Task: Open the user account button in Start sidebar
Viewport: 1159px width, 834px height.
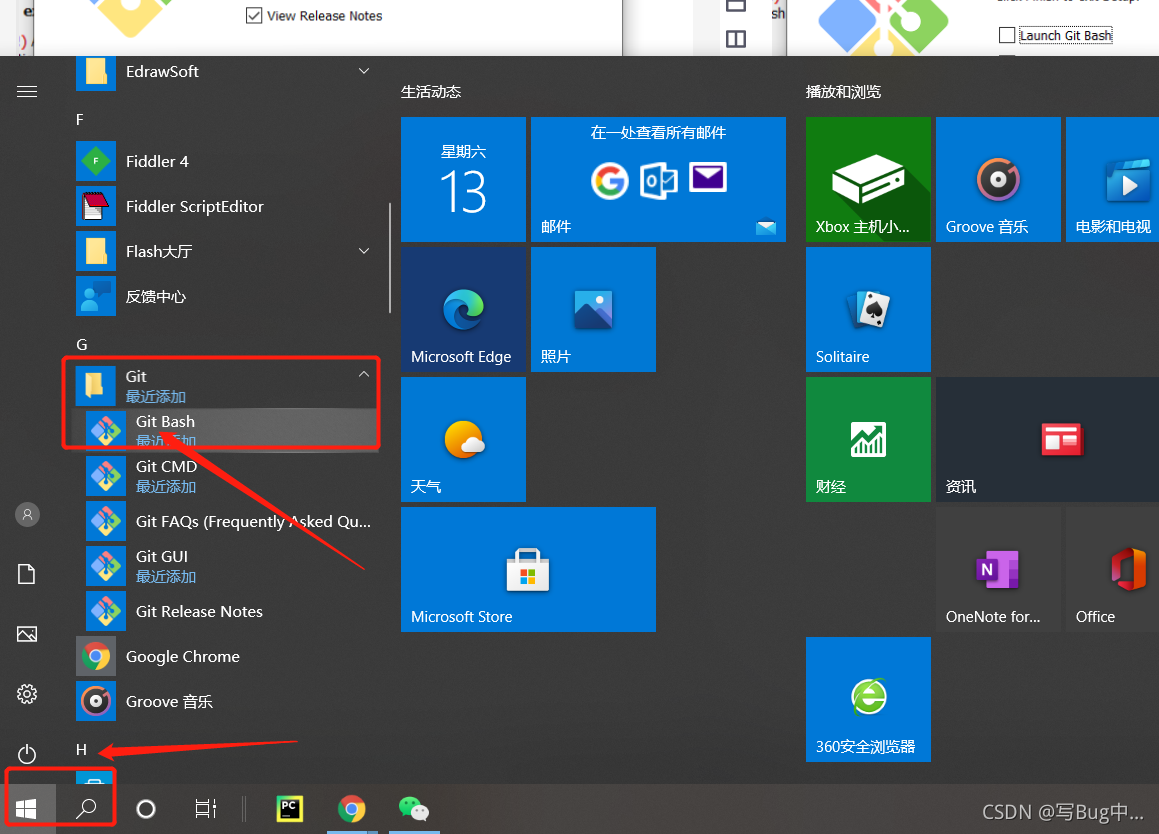Action: [x=27, y=515]
